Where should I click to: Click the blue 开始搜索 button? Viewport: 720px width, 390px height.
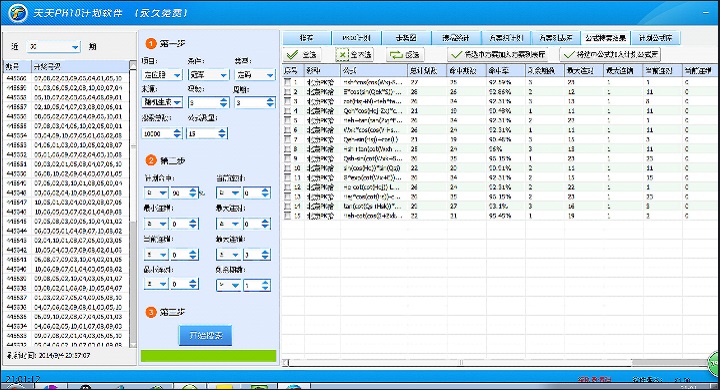coord(205,335)
